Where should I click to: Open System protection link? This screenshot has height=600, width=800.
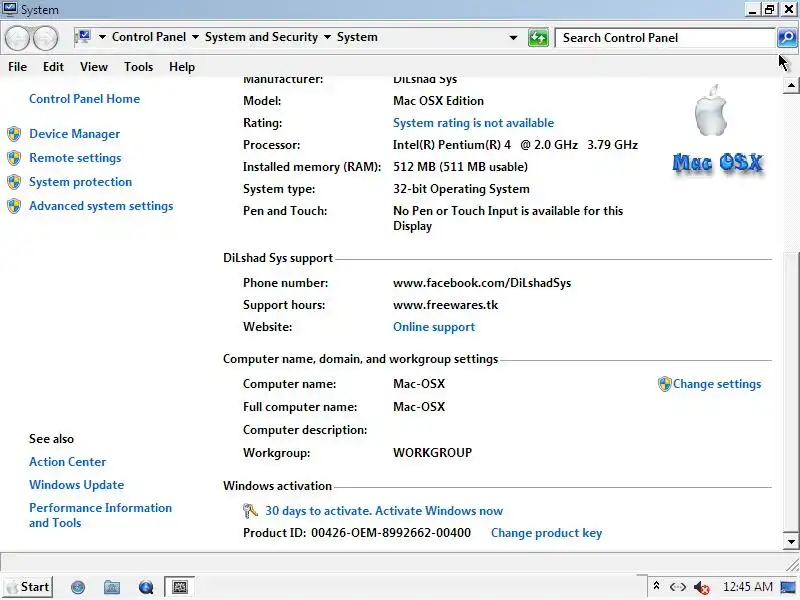tap(80, 182)
